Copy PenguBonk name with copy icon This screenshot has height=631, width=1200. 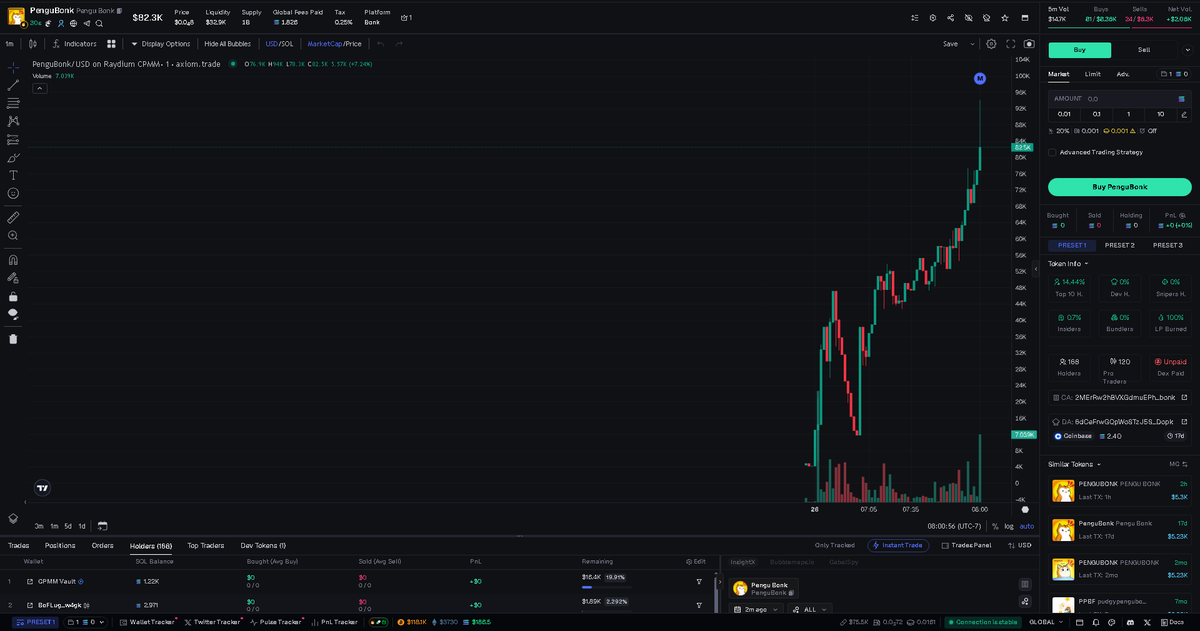[x=119, y=10]
